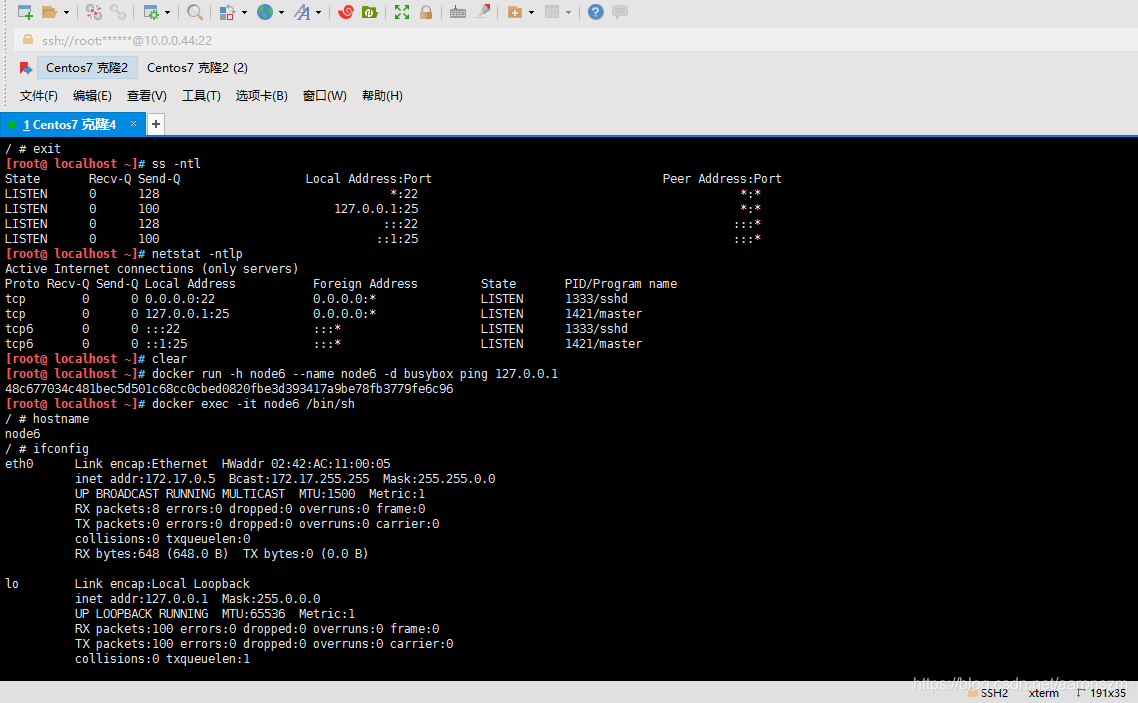The image size is (1138, 703).
Task: Open the 文件(F) menu
Action: click(x=38, y=96)
